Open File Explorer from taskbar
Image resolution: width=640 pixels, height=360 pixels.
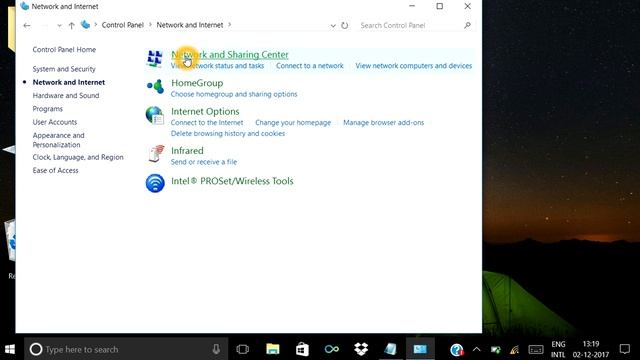[x=273, y=349]
